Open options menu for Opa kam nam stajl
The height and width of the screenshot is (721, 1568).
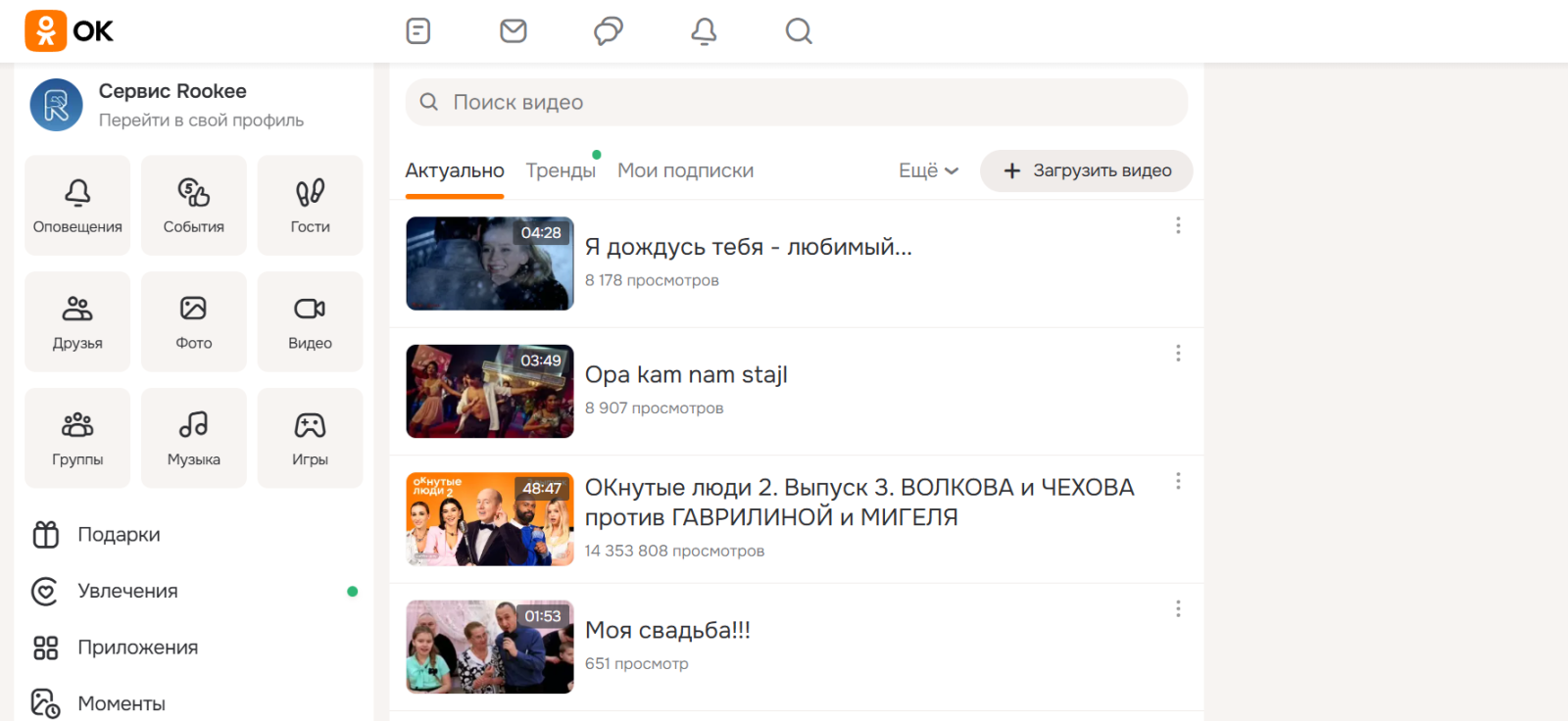pos(1178,354)
